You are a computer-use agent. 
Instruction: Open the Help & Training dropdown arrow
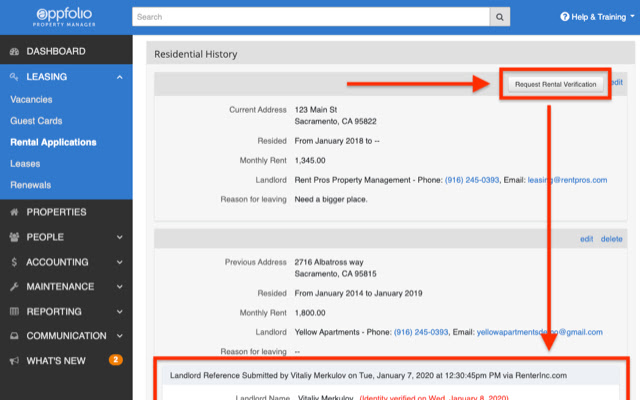click(x=632, y=17)
